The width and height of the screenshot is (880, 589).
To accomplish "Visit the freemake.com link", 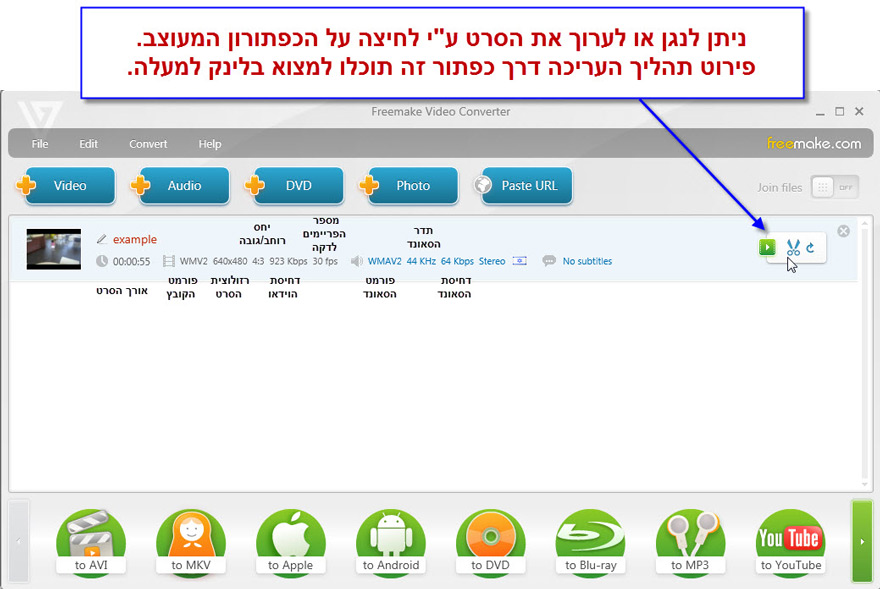I will pyautogui.click(x=814, y=144).
